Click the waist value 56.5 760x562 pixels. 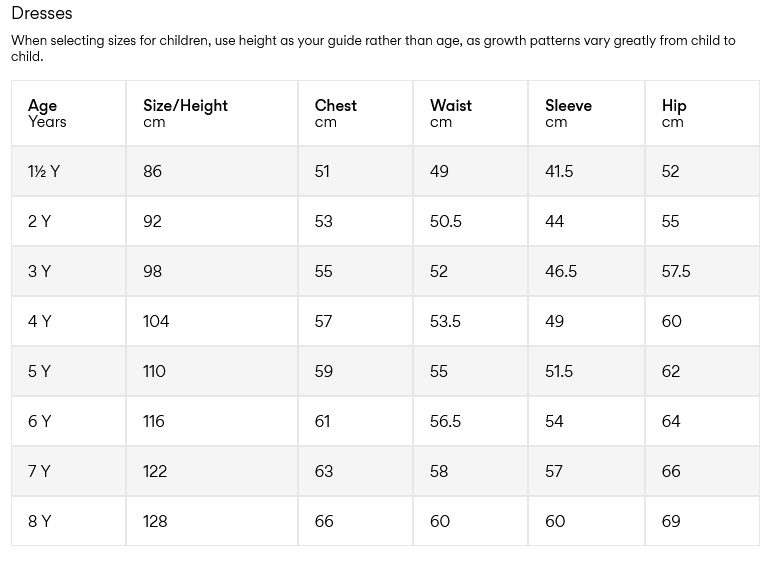(x=445, y=421)
